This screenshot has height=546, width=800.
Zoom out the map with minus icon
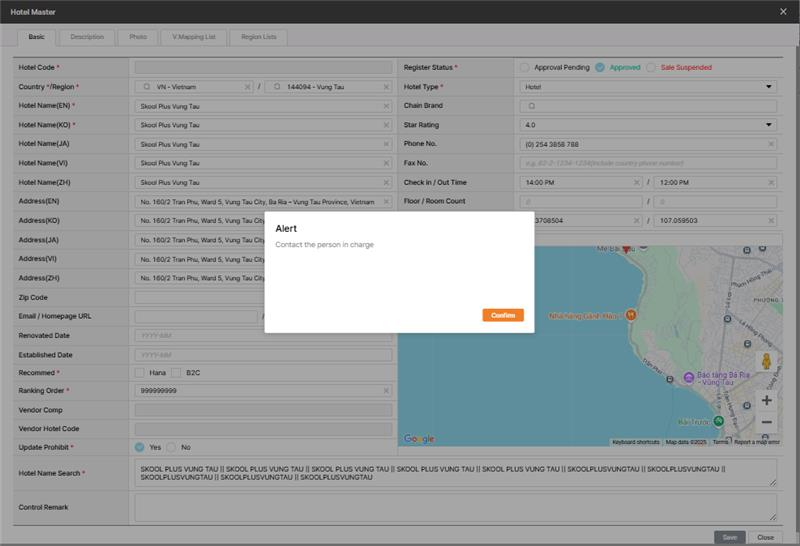tap(766, 422)
